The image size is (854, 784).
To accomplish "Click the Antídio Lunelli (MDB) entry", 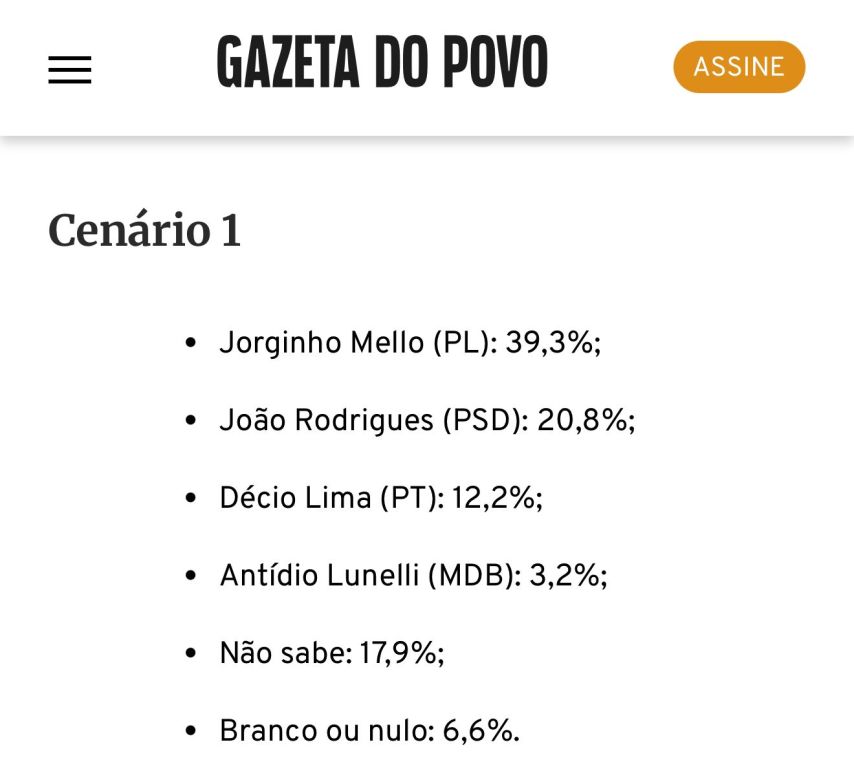I will (x=413, y=575).
